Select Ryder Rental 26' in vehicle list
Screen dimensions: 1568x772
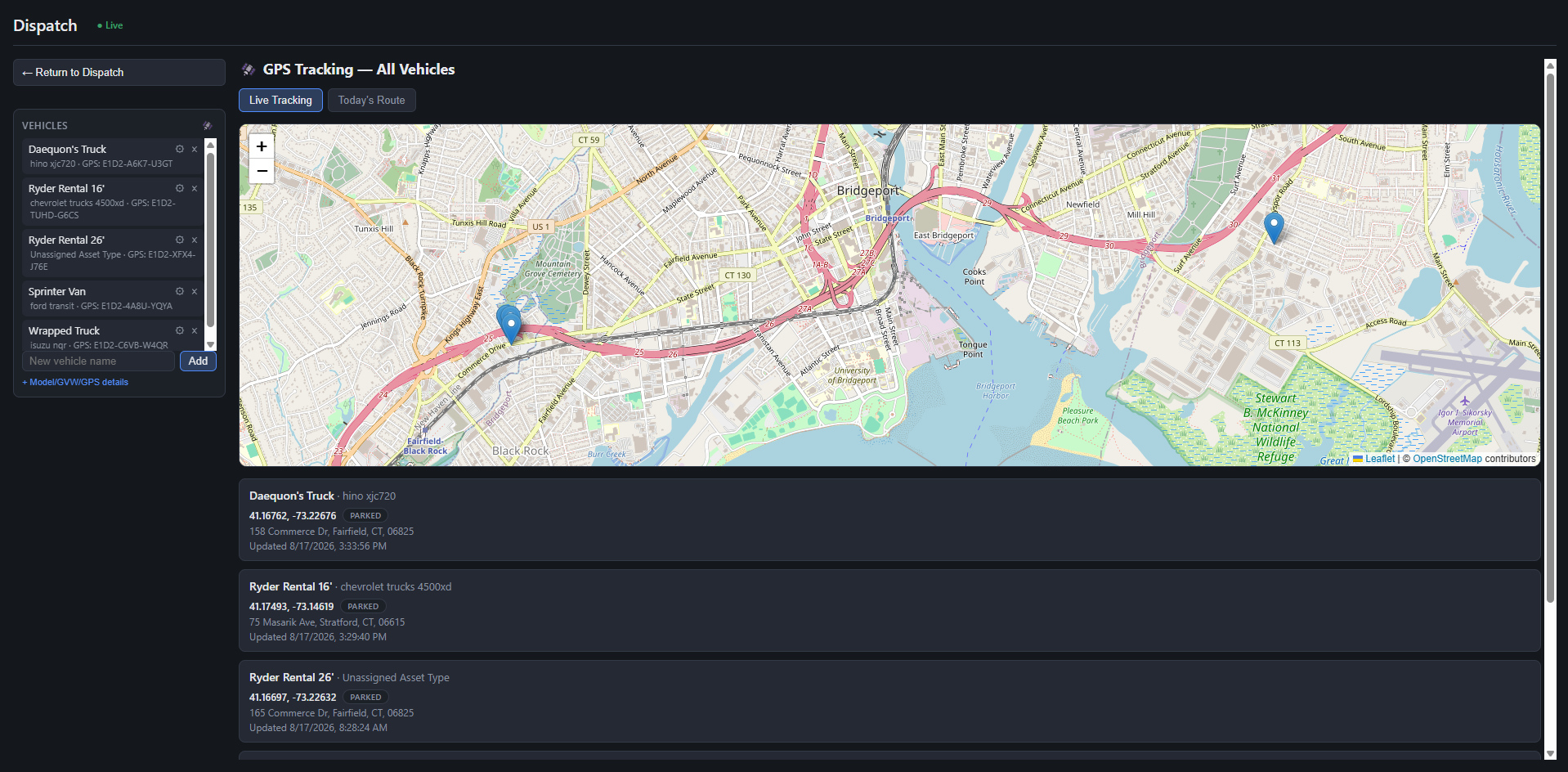[113, 253]
